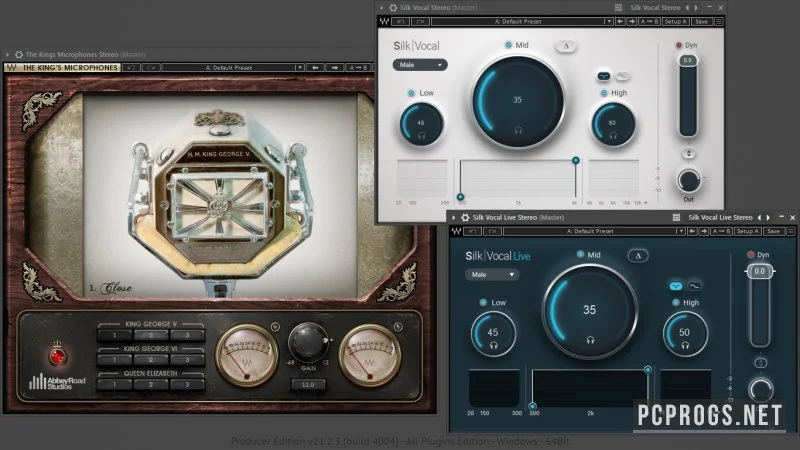Open plugin grid picker in Silk Vocal Live title bar

click(677, 217)
